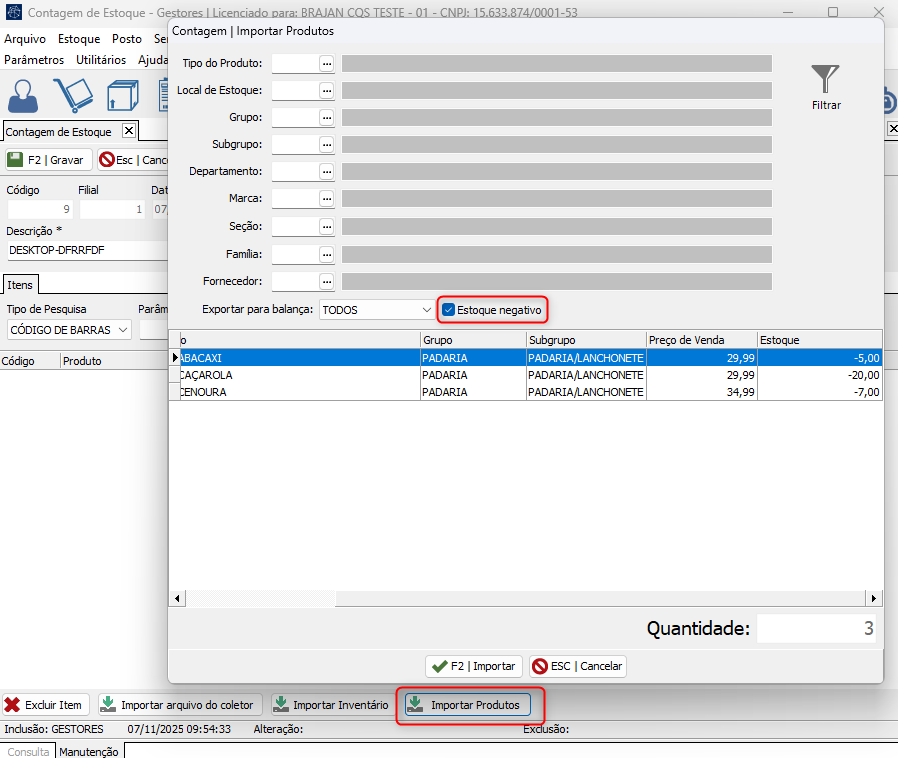Expand the Exportar para balança dropdown
Screen dimensions: 898x758
(426, 310)
